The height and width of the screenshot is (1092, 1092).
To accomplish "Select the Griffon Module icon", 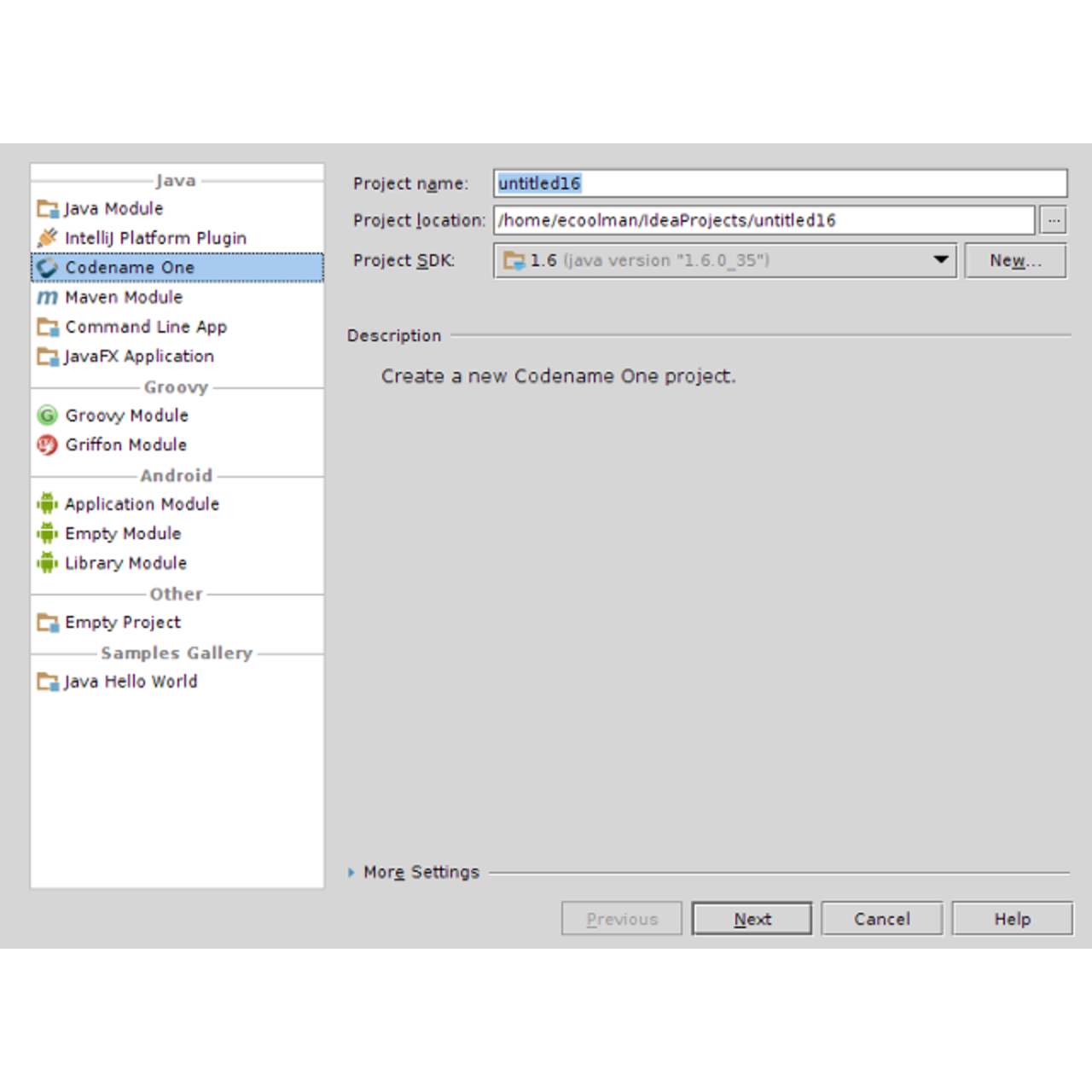I will (x=48, y=445).
